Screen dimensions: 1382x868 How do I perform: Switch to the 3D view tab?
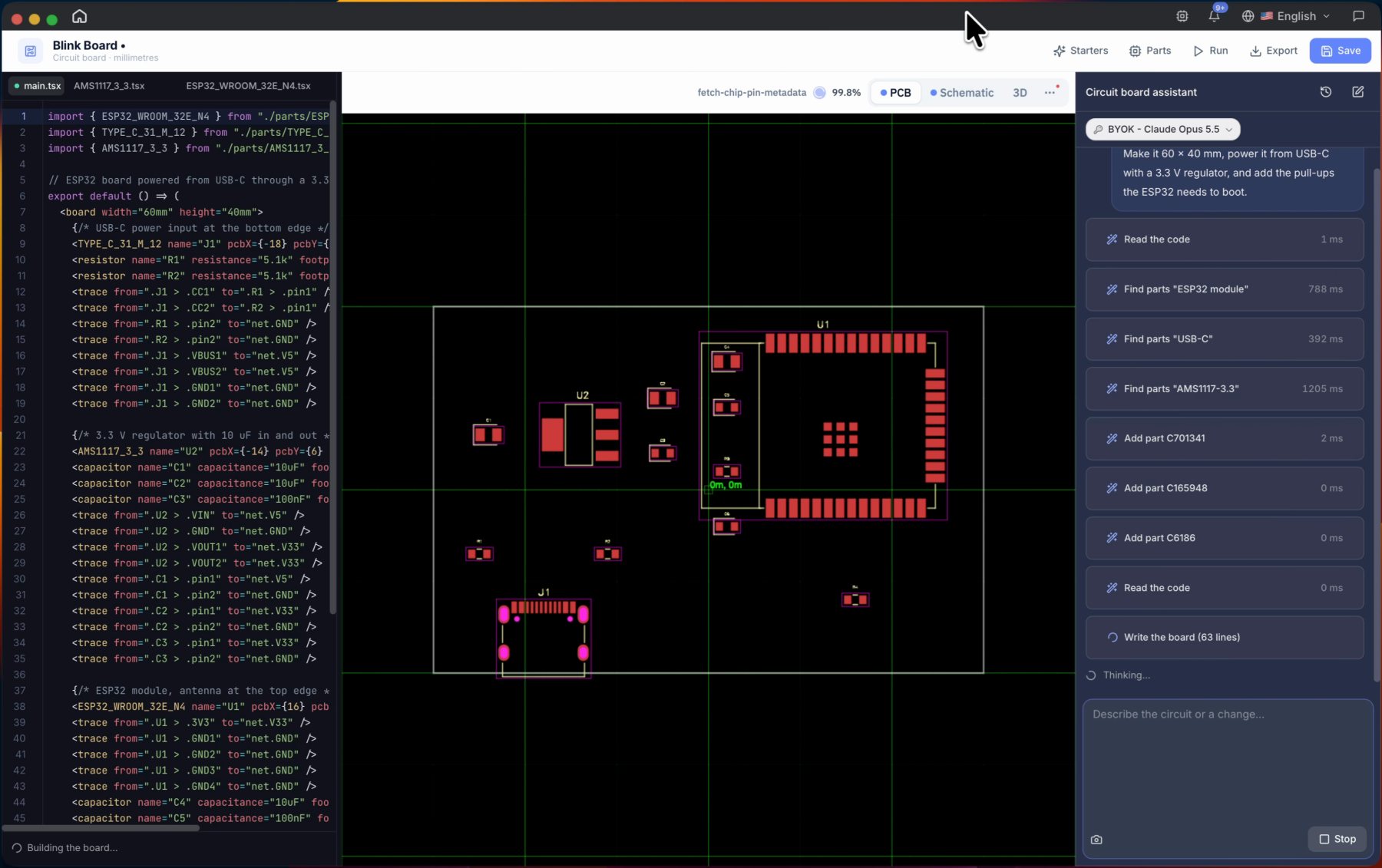point(1020,93)
